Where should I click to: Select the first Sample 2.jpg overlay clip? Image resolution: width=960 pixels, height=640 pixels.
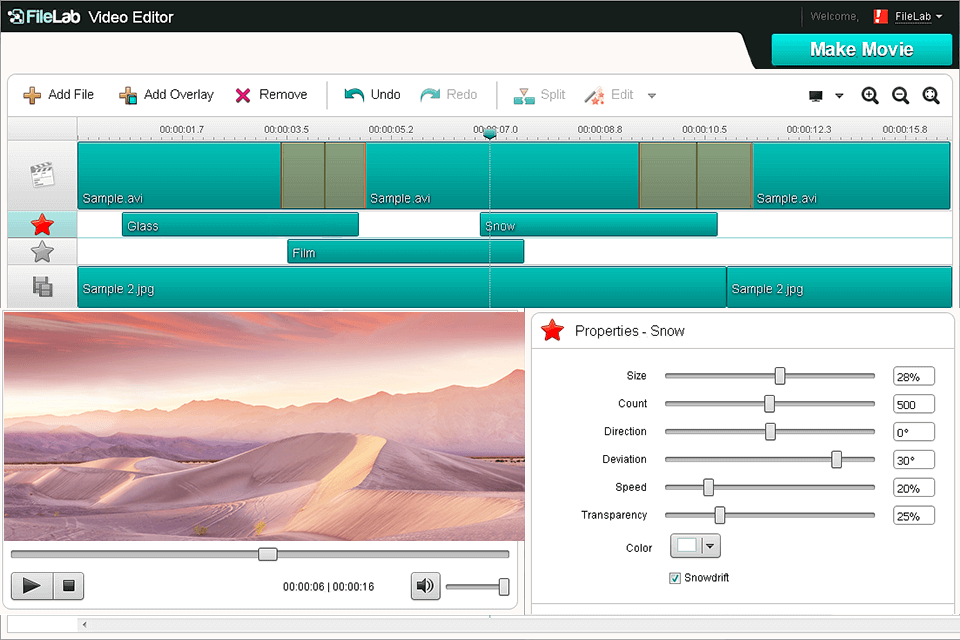pyautogui.click(x=402, y=287)
